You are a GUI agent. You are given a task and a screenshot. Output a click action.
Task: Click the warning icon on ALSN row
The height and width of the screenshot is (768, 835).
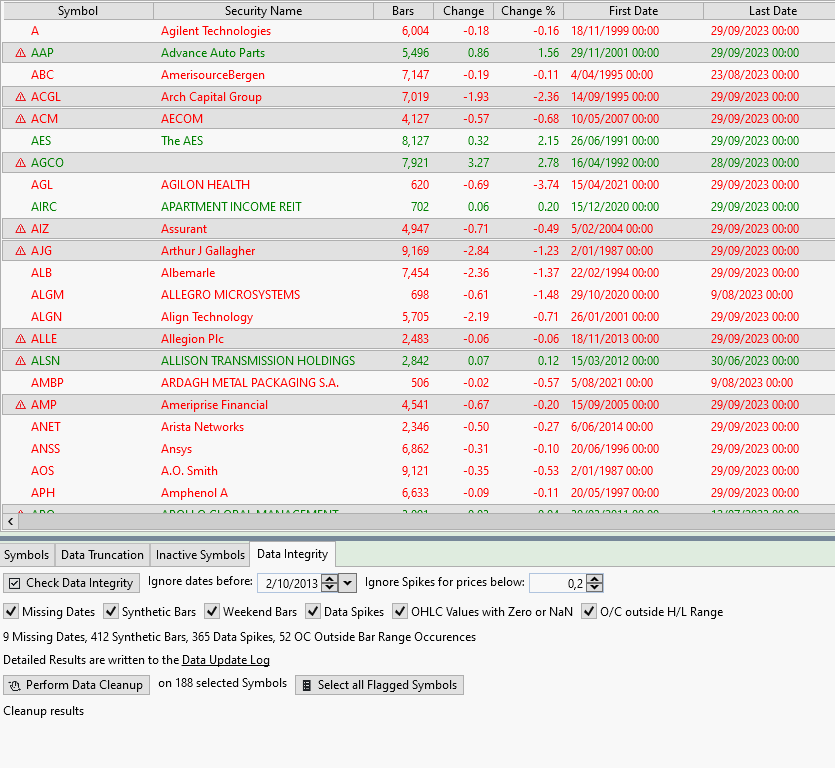[21, 361]
